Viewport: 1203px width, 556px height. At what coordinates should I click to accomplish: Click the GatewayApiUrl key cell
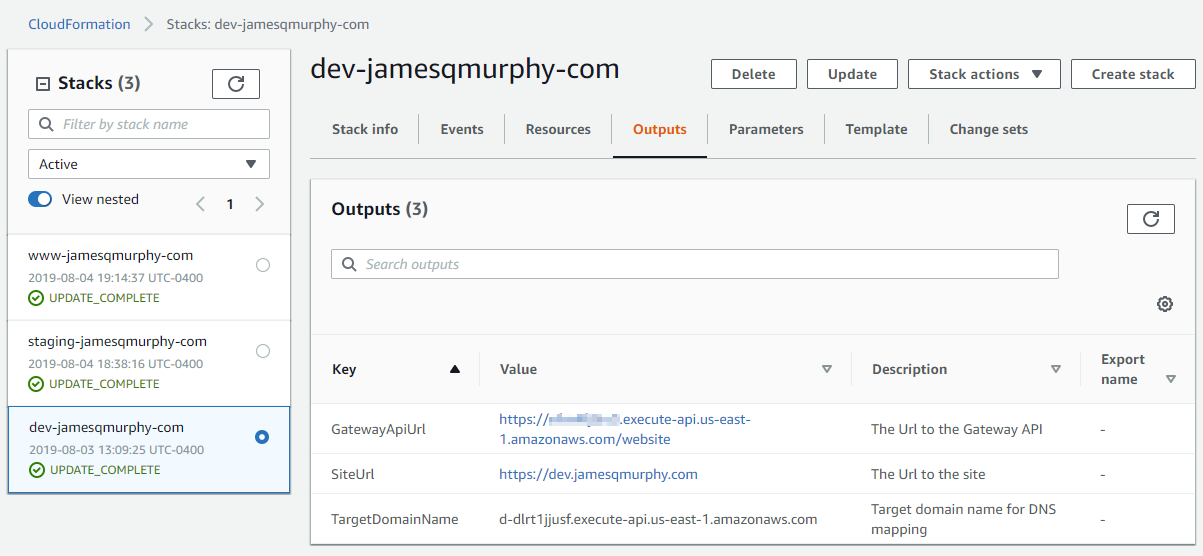pos(379,429)
